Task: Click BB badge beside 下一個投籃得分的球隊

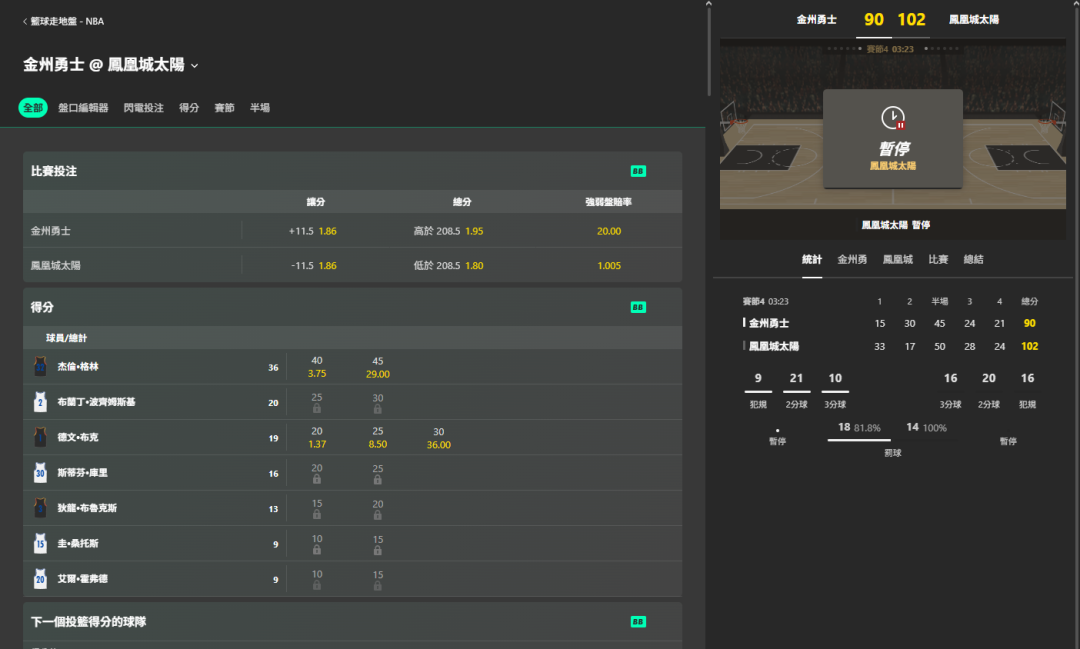Action: (x=638, y=622)
